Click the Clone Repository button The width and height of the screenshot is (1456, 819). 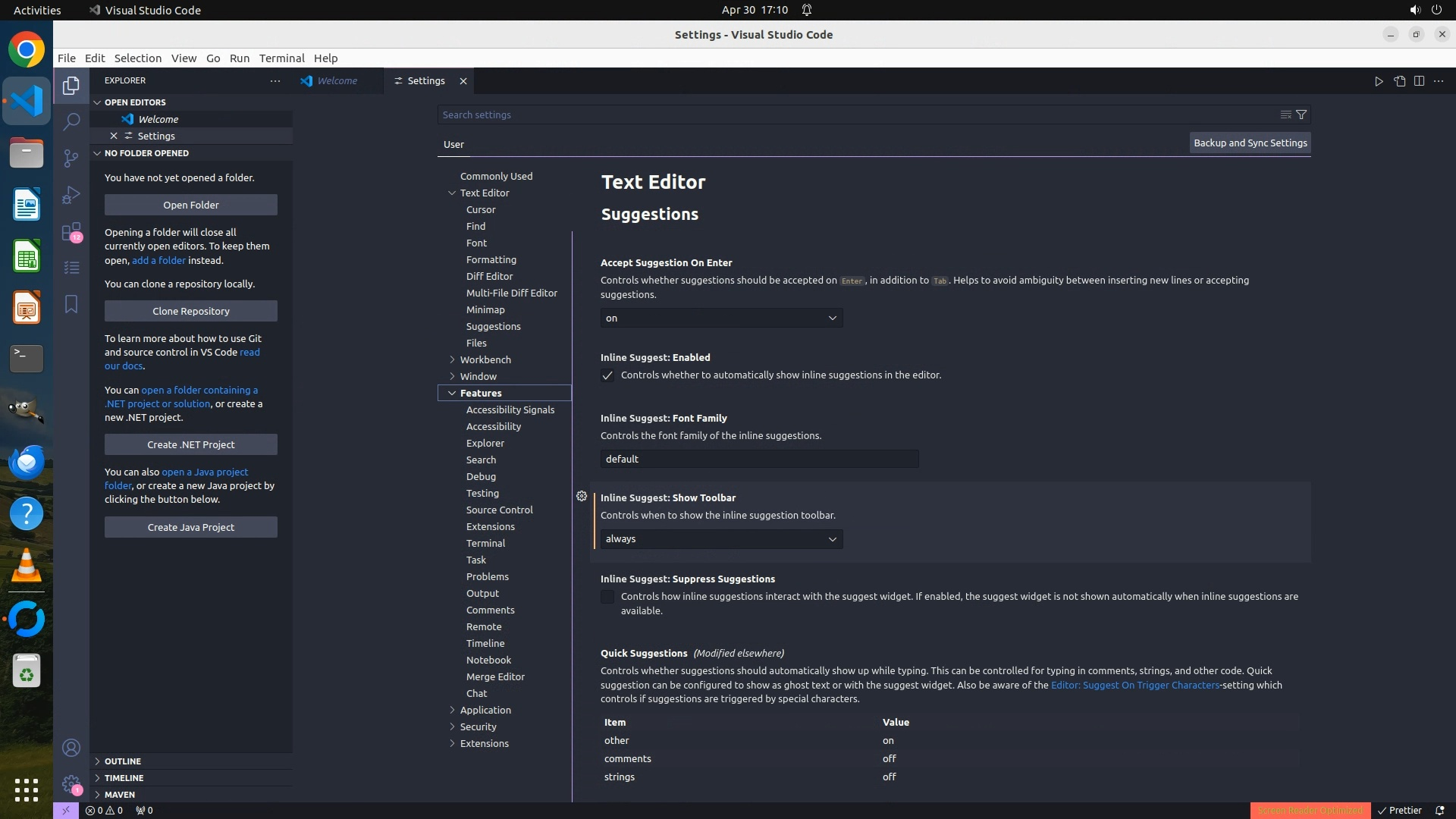point(191,311)
